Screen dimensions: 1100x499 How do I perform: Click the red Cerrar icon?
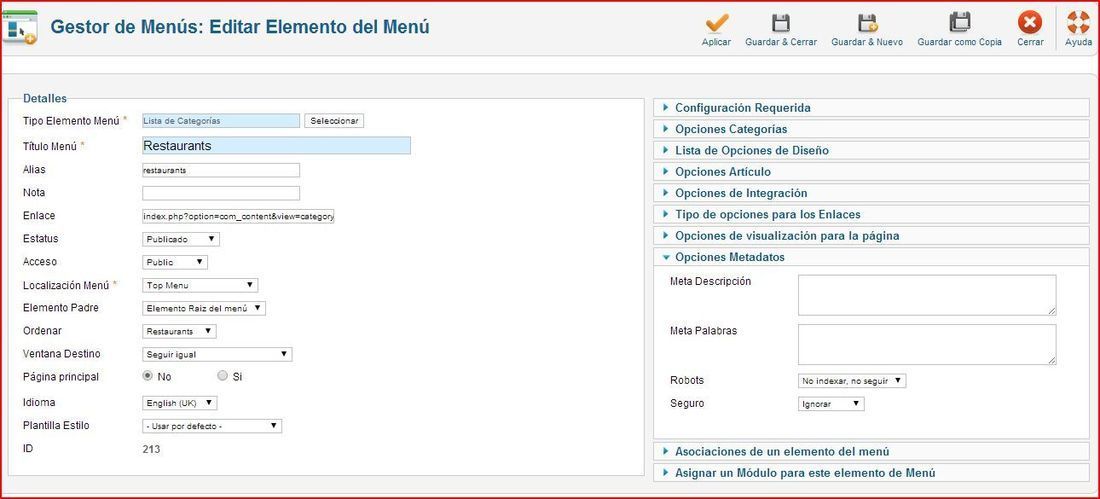[x=1030, y=23]
